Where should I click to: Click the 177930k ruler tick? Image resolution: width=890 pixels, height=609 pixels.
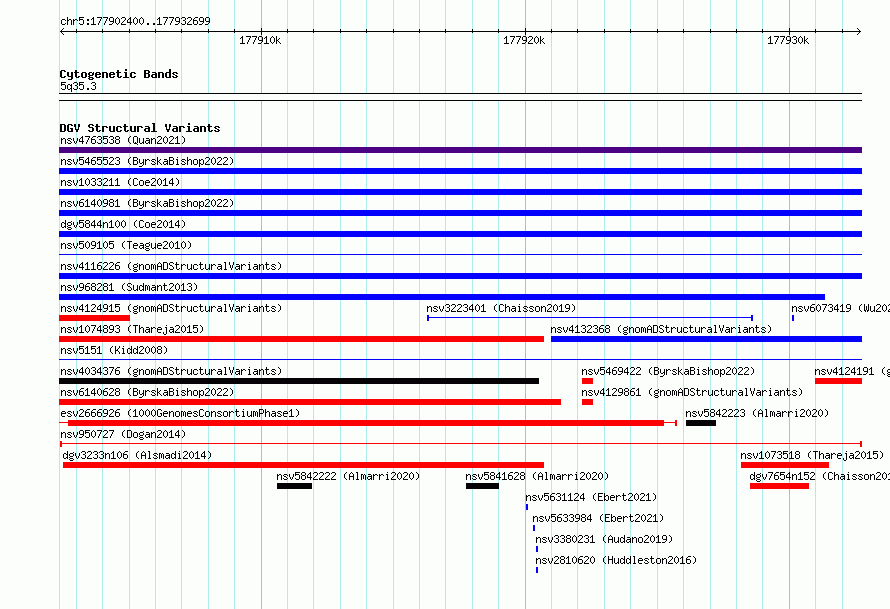click(x=788, y=40)
